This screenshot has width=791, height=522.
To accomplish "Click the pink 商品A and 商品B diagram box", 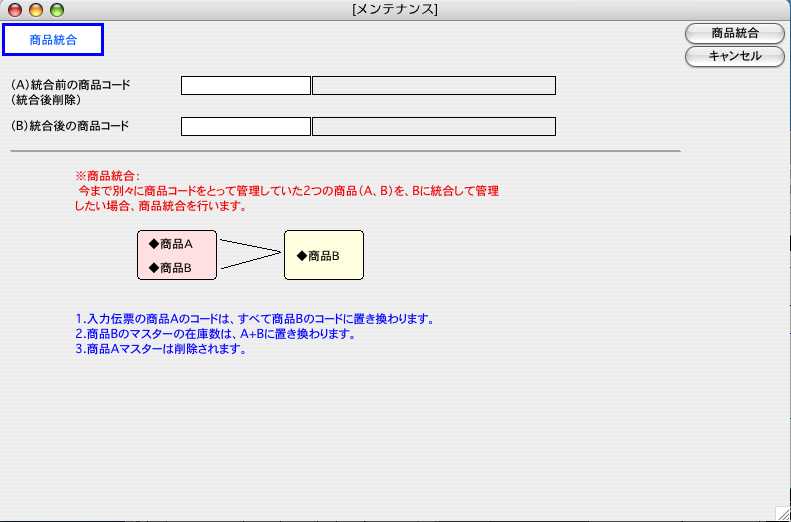I will tap(177, 255).
